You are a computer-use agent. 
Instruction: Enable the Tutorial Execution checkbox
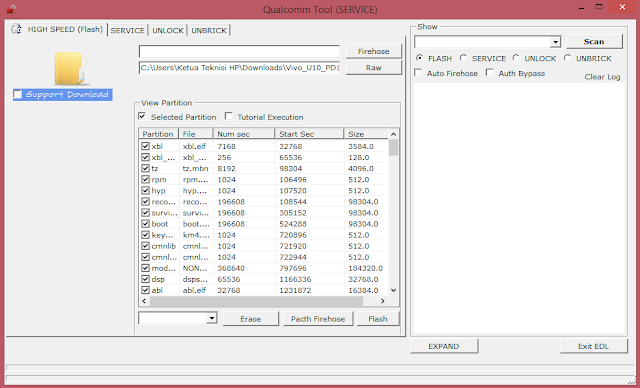pyautogui.click(x=229, y=116)
